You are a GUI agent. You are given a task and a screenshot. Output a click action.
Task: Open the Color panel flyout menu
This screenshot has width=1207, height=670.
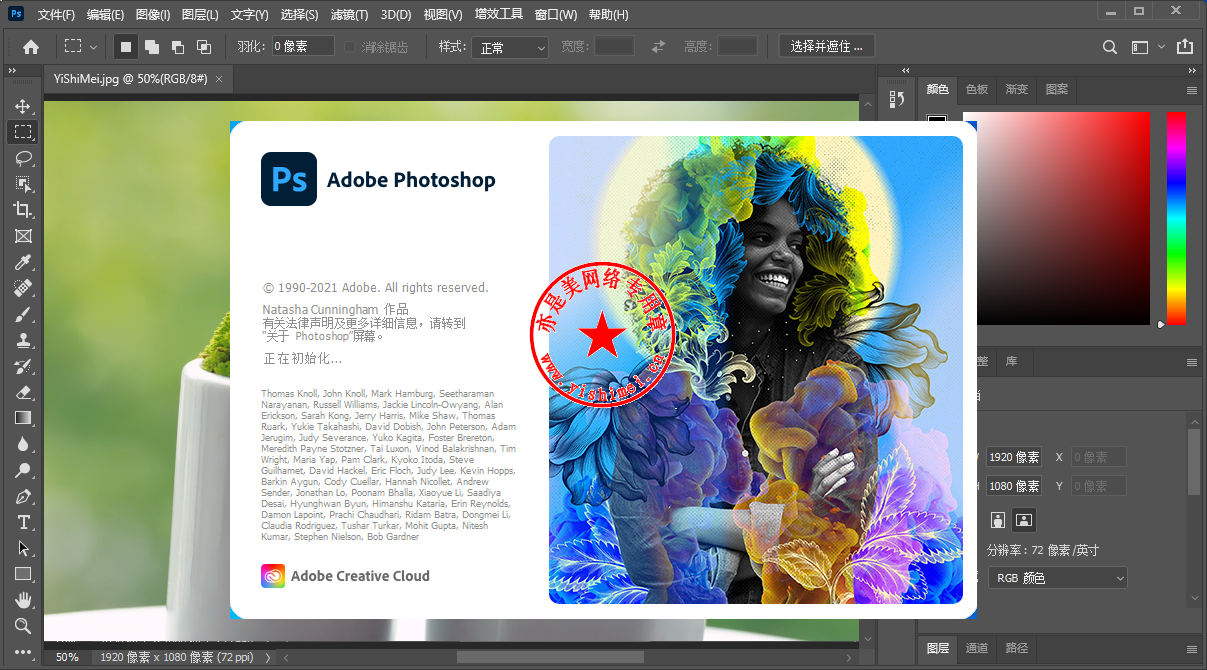coord(1192,90)
